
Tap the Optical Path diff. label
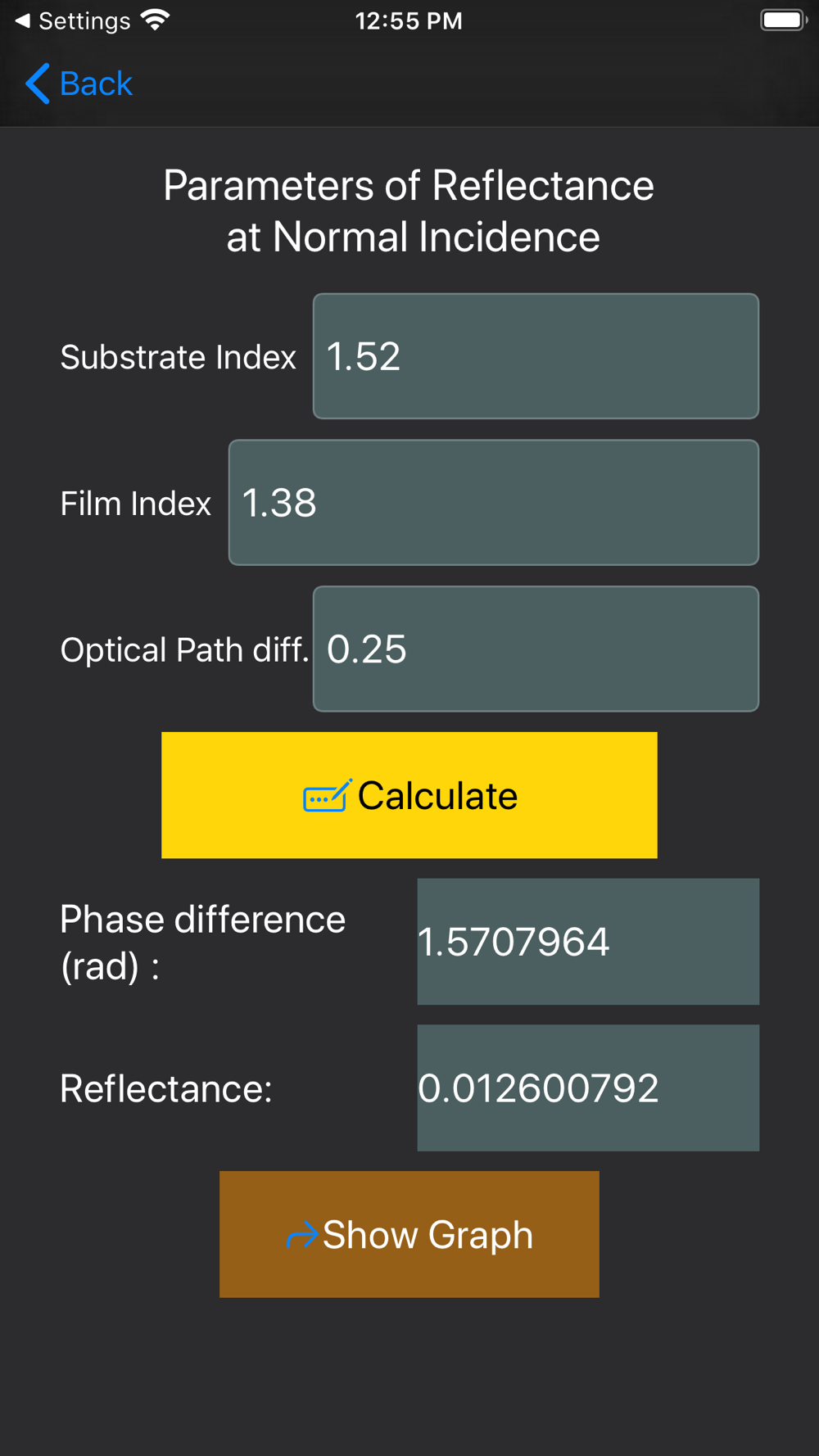point(184,650)
